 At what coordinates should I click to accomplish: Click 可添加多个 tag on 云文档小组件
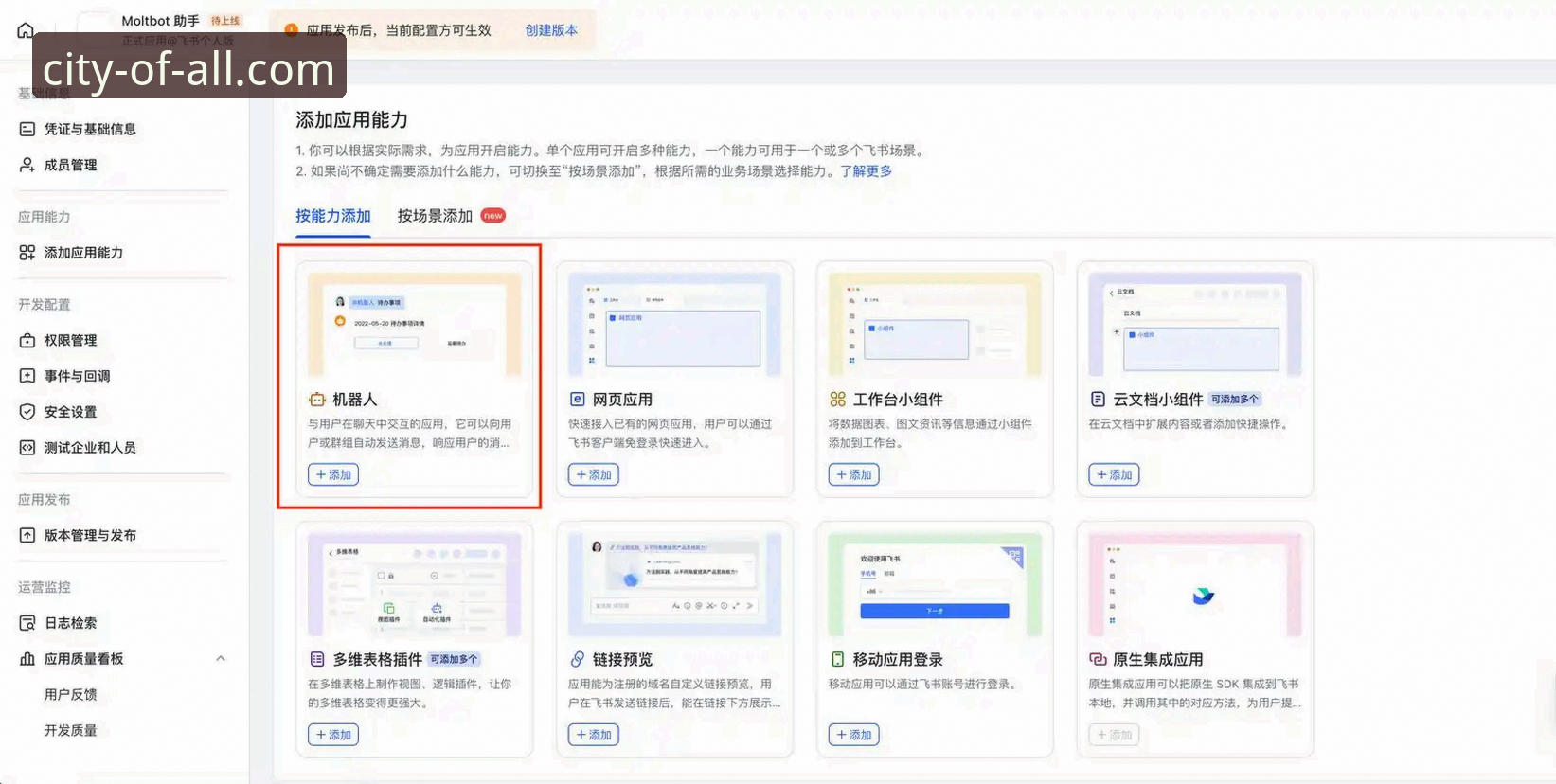point(1235,400)
